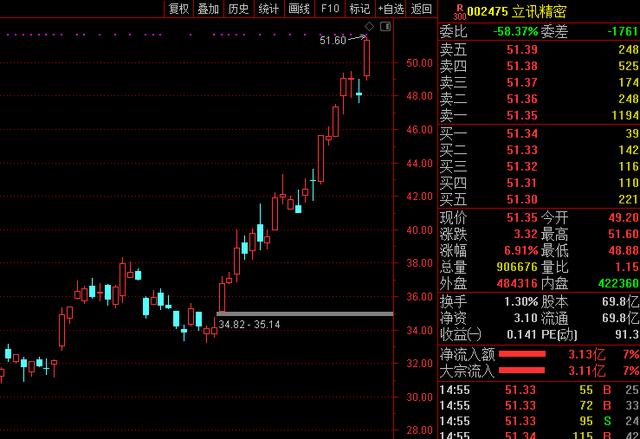The width and height of the screenshot is (640, 439).
Task: Click the diamond marker icon above the chart
Action: [369, 27]
